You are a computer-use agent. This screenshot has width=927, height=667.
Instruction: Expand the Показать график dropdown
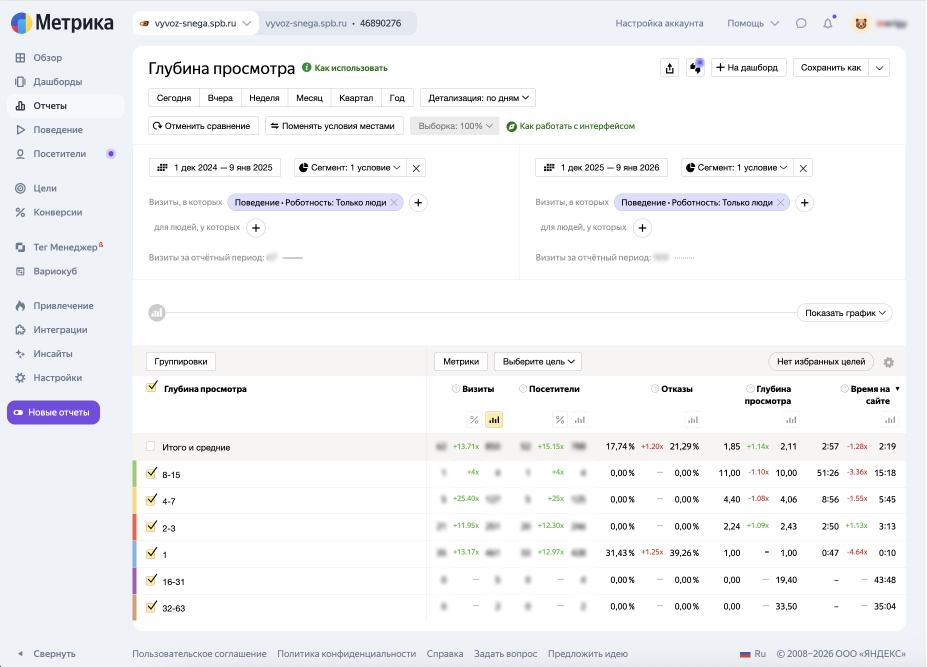(x=845, y=313)
